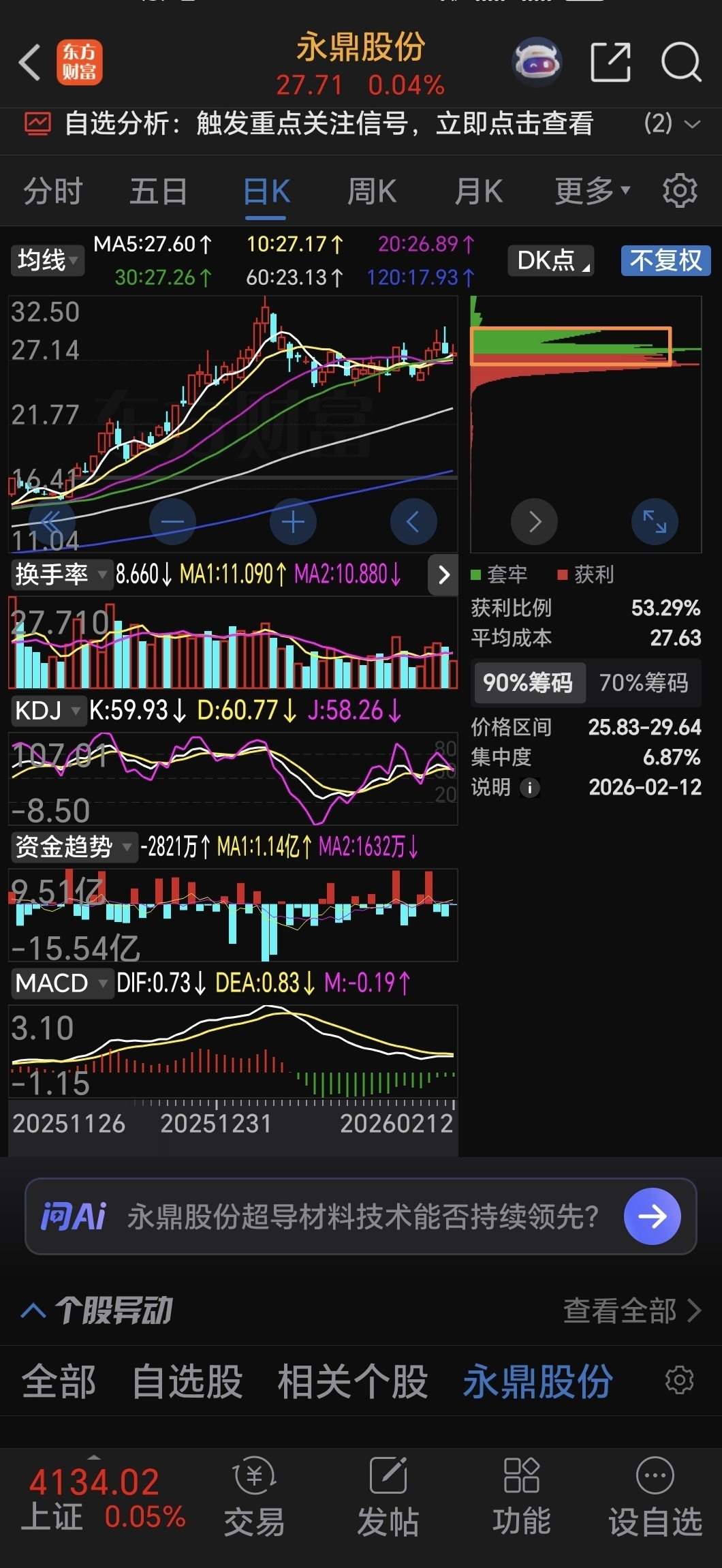Toggle the 不复权 adjustment button
Screen dimensions: 722x1568
665,260
